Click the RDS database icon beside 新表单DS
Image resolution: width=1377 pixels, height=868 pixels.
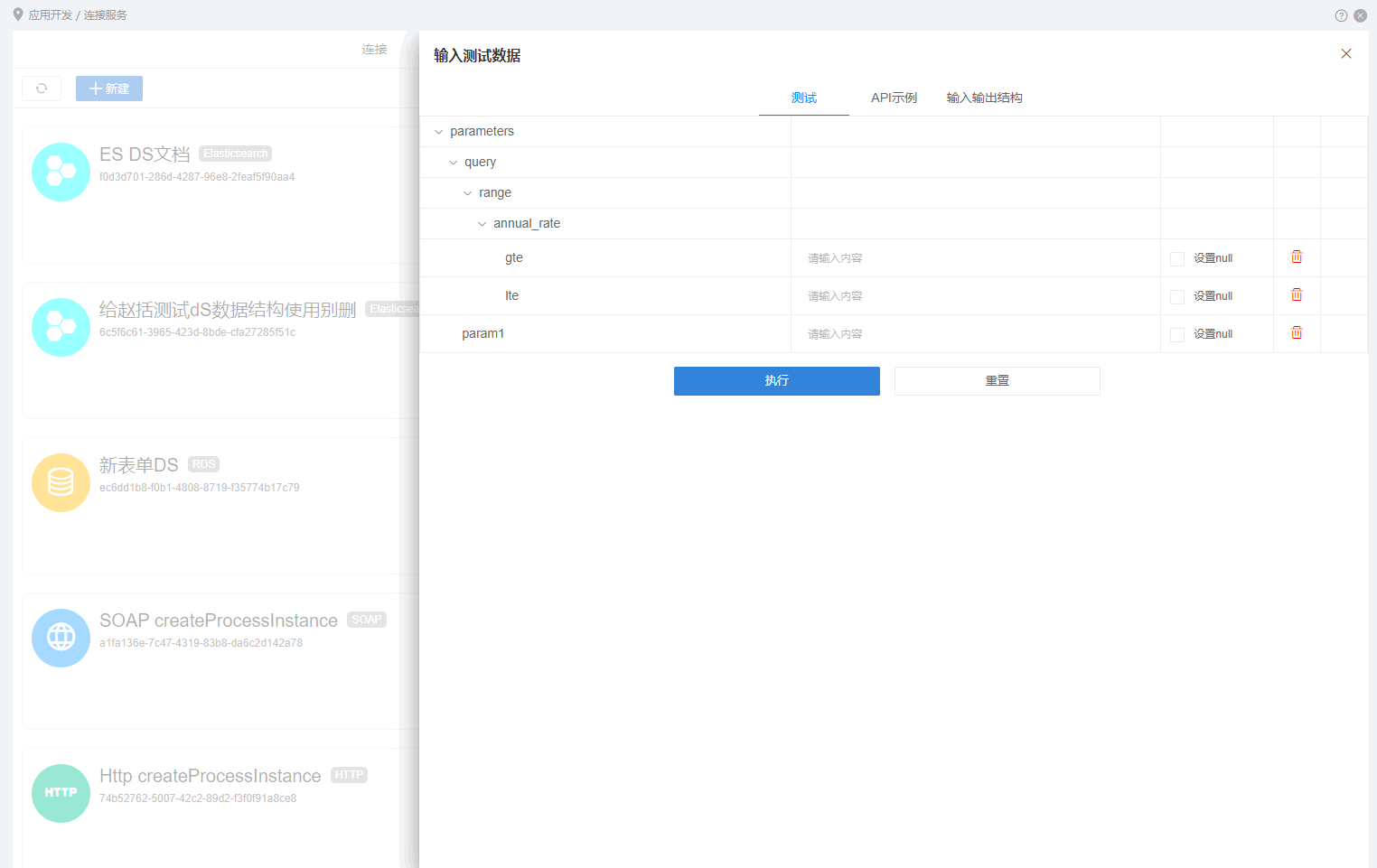click(61, 482)
